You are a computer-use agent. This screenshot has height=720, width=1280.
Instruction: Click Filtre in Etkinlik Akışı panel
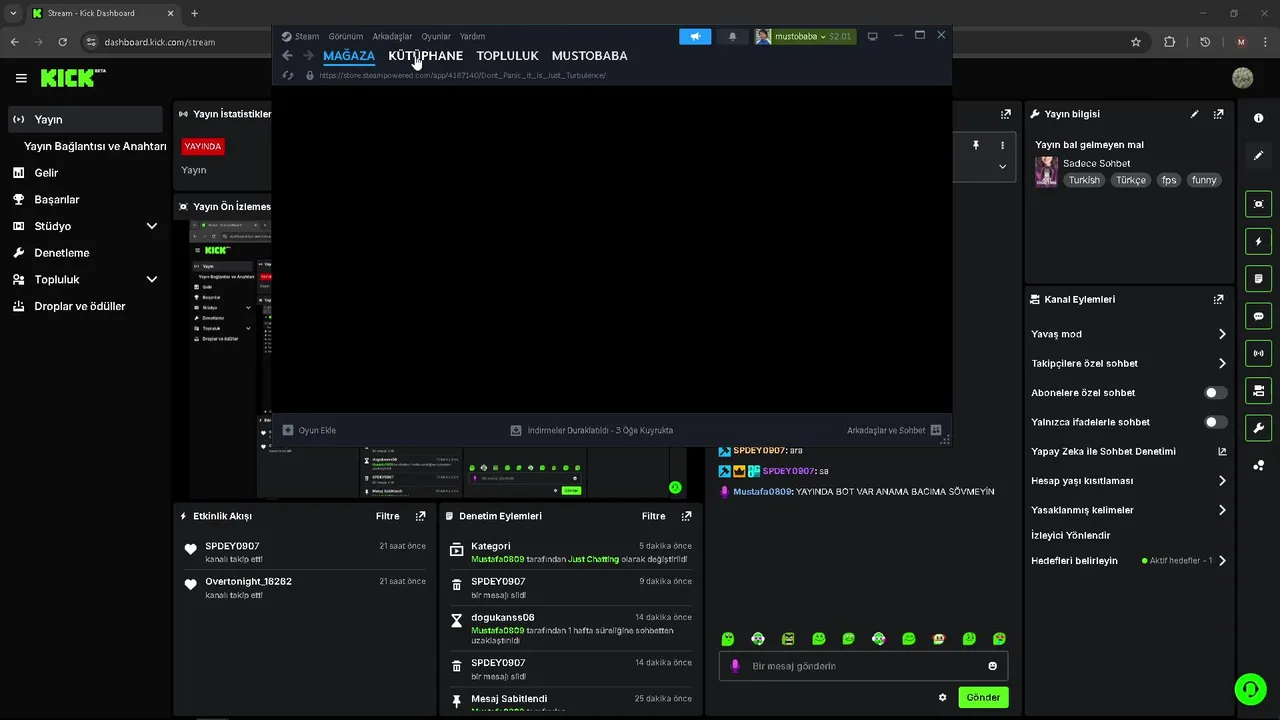click(387, 516)
